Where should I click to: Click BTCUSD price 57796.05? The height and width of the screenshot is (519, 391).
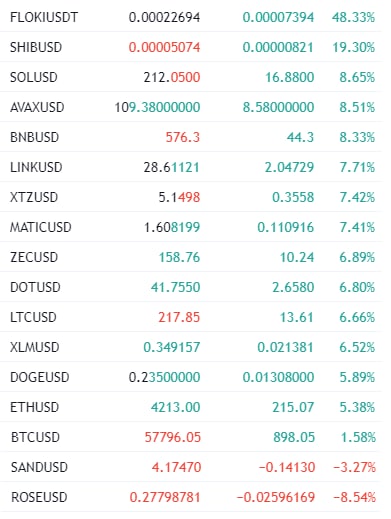pyautogui.click(x=173, y=437)
